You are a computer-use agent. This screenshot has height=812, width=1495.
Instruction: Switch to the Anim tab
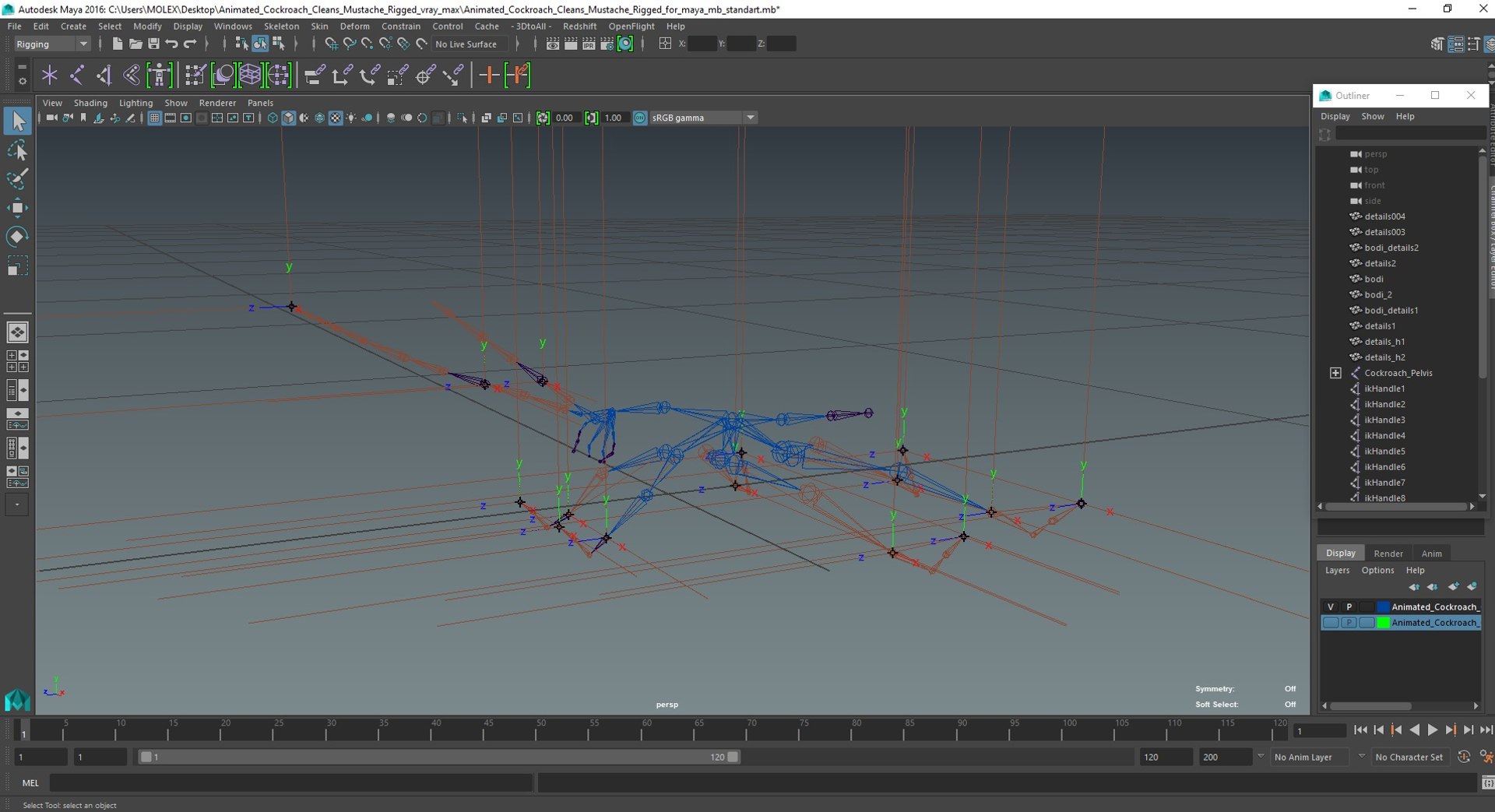coord(1431,554)
